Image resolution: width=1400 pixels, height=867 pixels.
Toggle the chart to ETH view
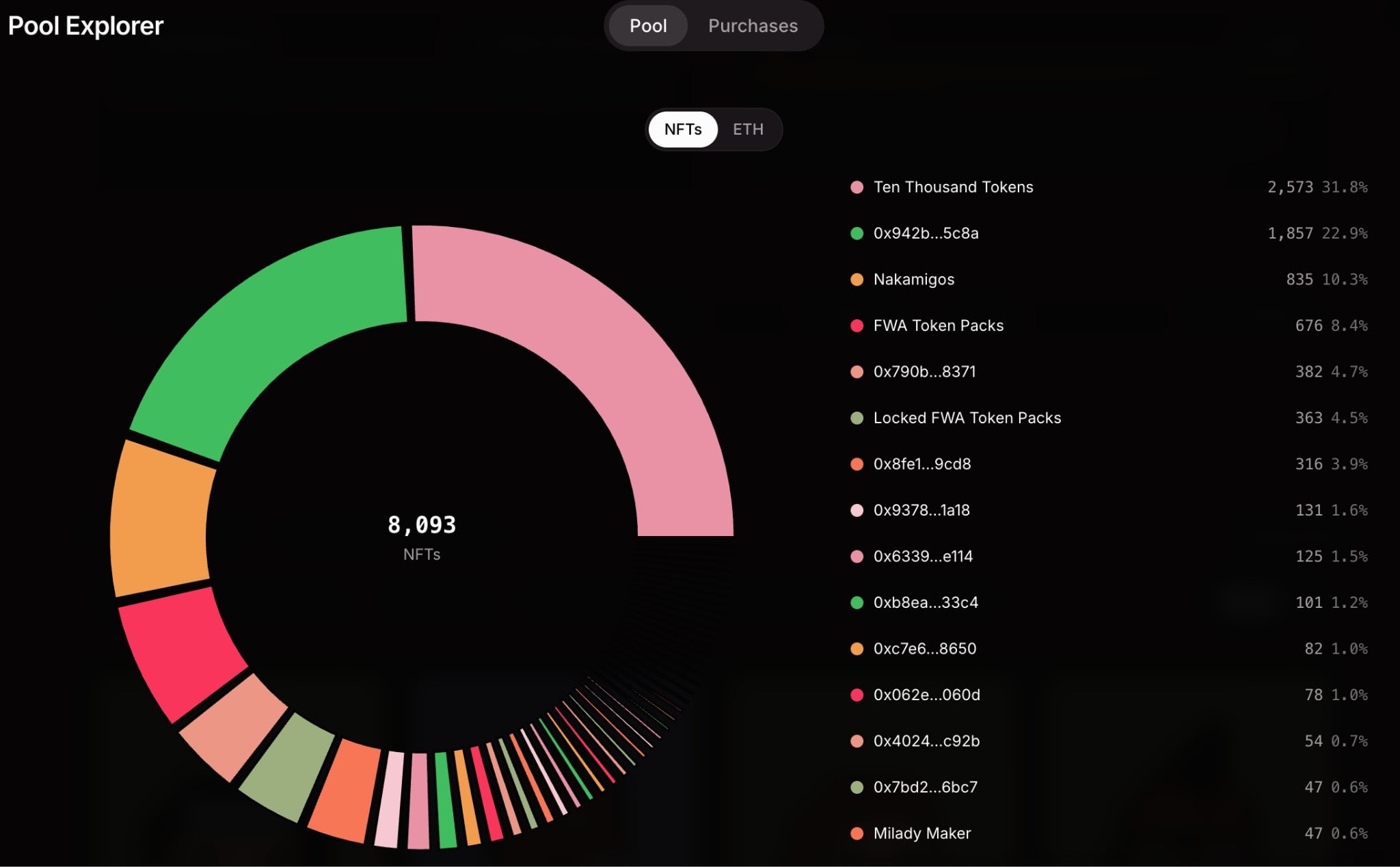748,129
